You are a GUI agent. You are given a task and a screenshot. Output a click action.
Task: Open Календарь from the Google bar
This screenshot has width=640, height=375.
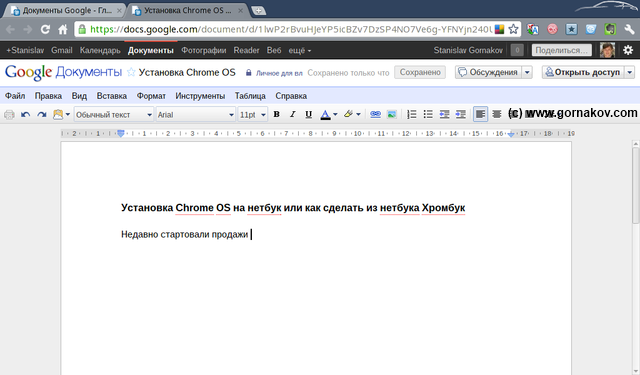[100, 50]
